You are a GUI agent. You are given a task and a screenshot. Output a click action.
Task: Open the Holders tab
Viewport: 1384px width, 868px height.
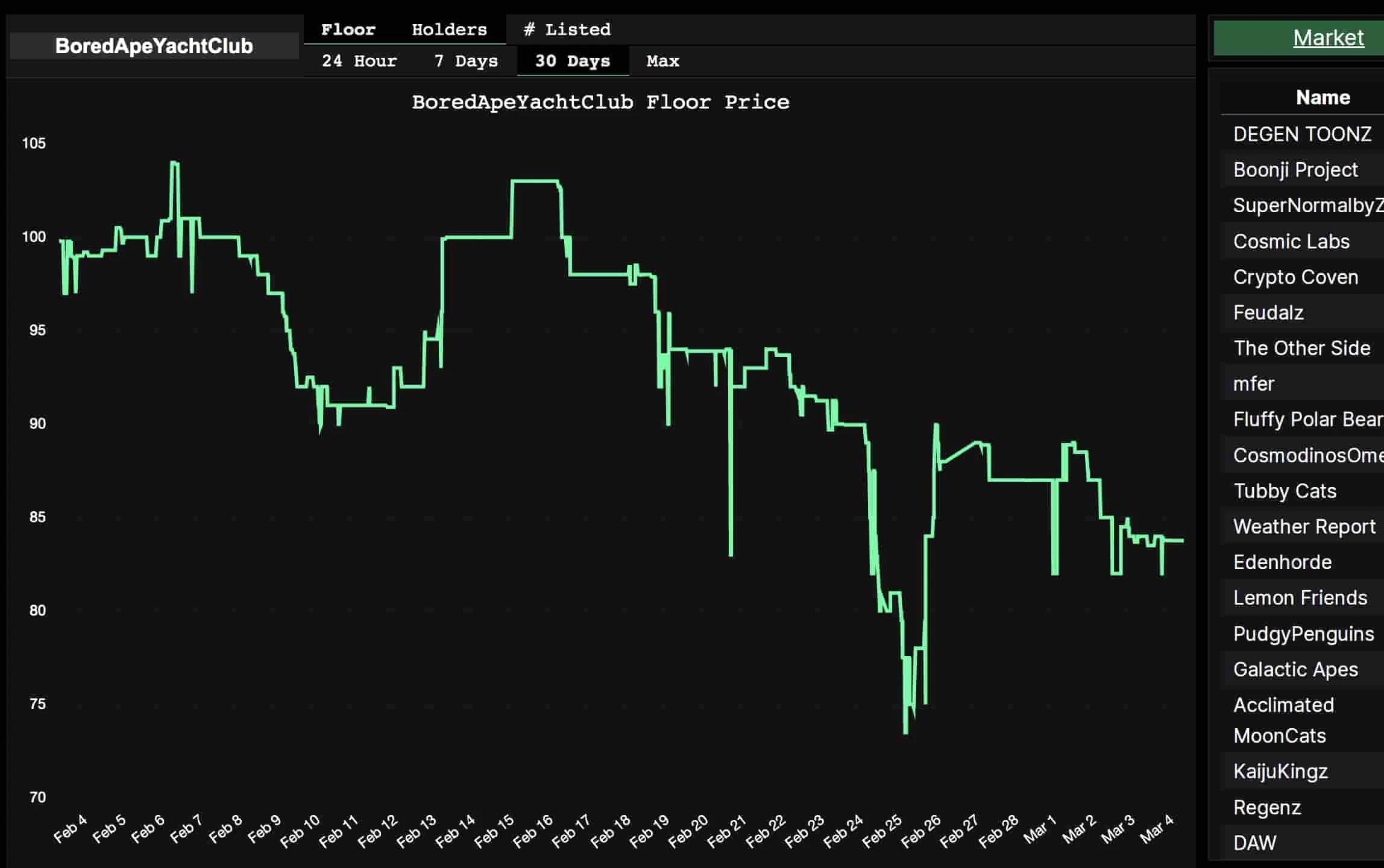(449, 30)
